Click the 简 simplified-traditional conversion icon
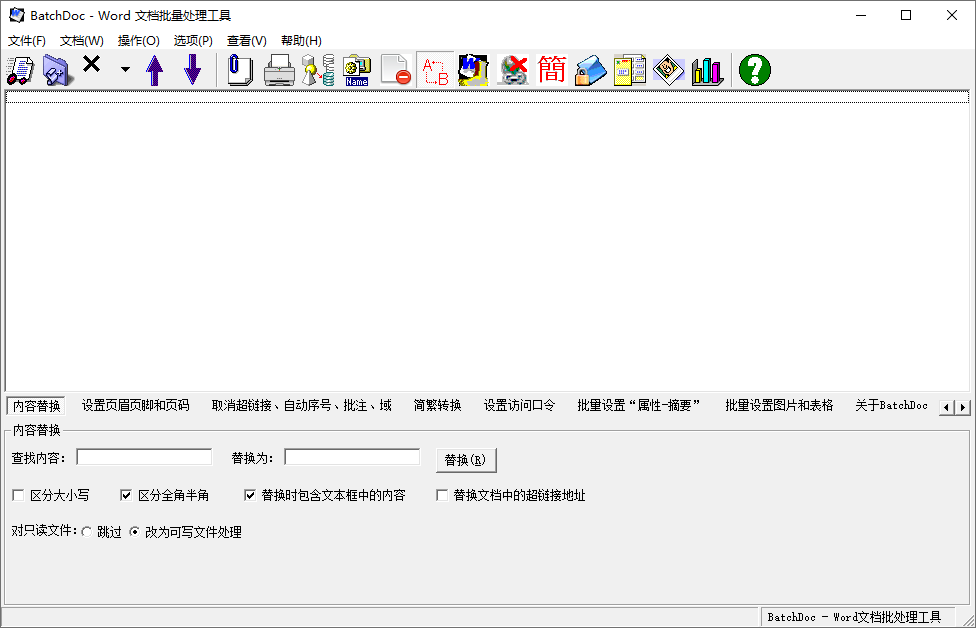 (552, 69)
